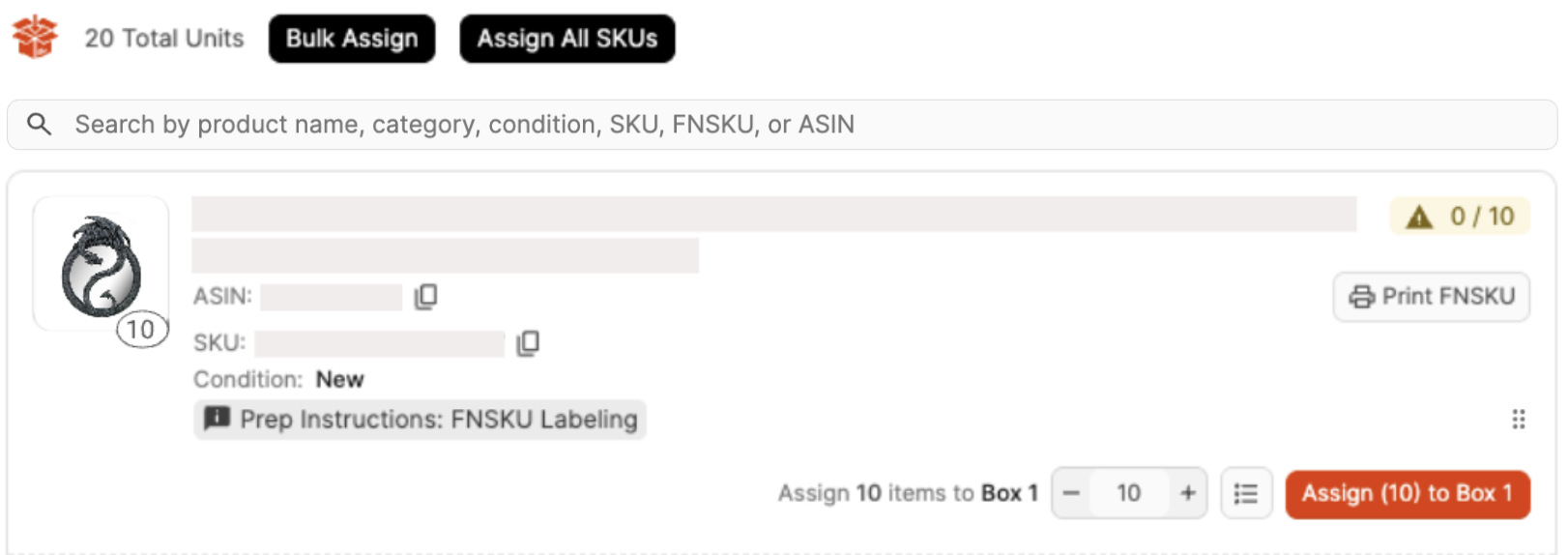Click the orange box logo icon

pos(35,38)
